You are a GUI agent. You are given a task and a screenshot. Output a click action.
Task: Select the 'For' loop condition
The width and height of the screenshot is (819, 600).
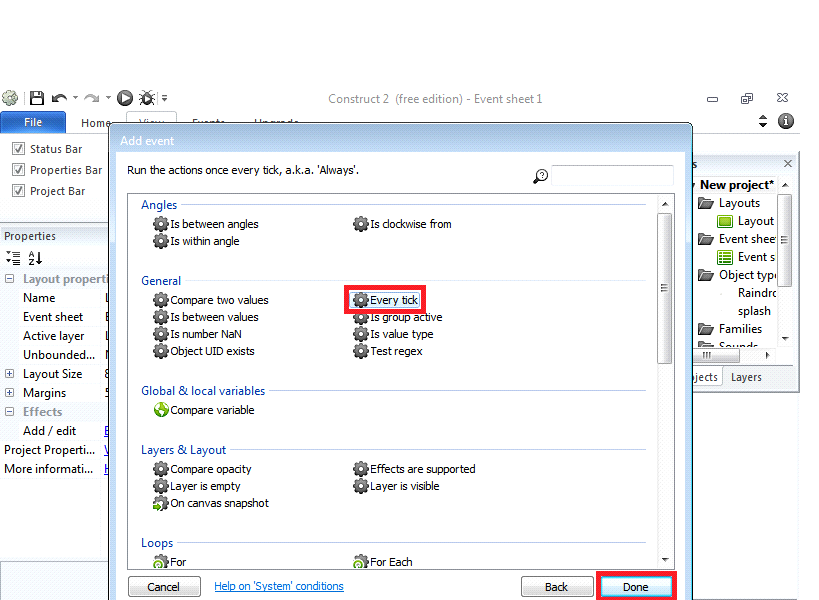(169, 562)
